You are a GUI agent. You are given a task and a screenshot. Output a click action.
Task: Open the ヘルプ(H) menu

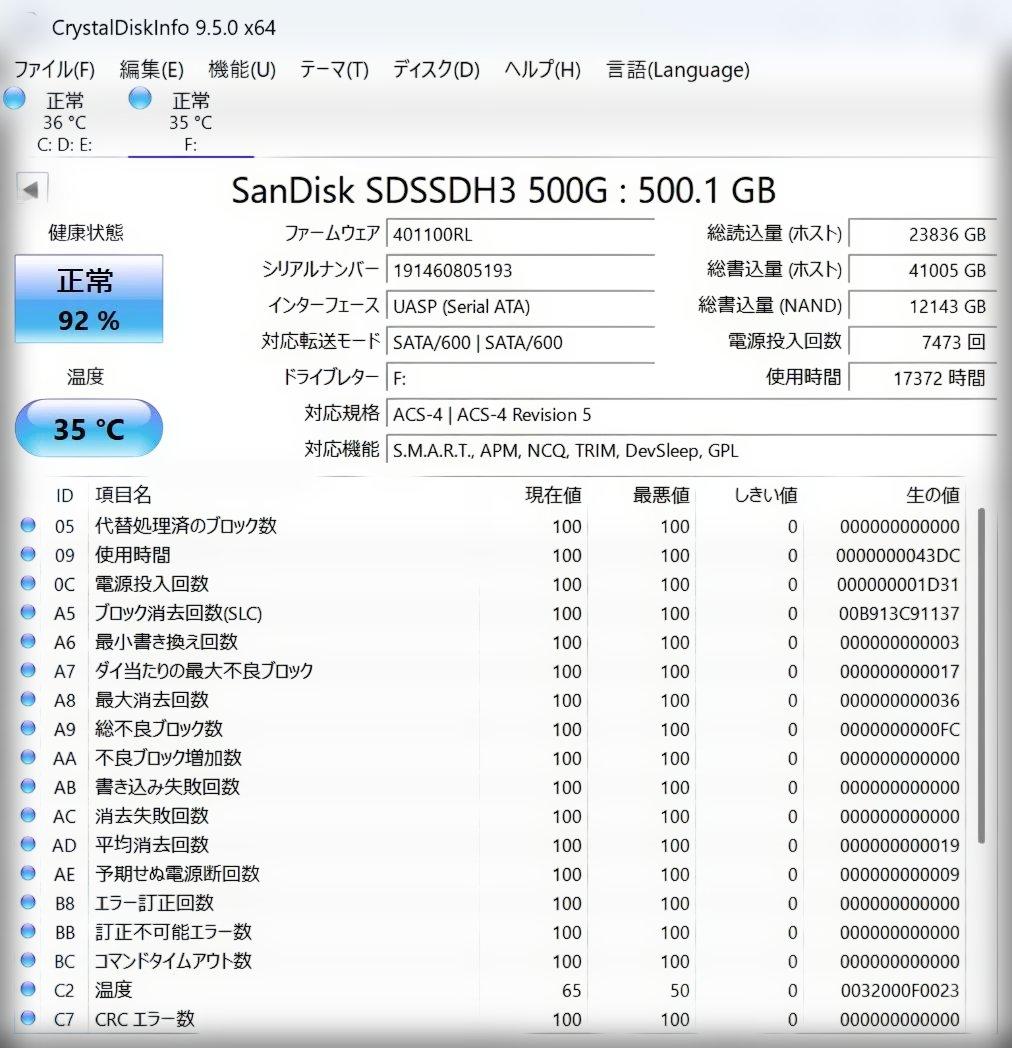[542, 70]
